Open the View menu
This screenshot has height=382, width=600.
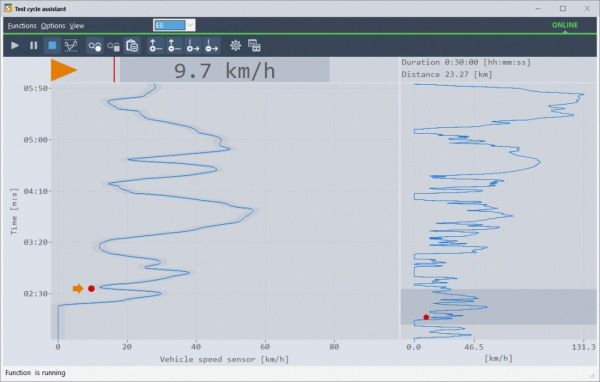coord(77,26)
